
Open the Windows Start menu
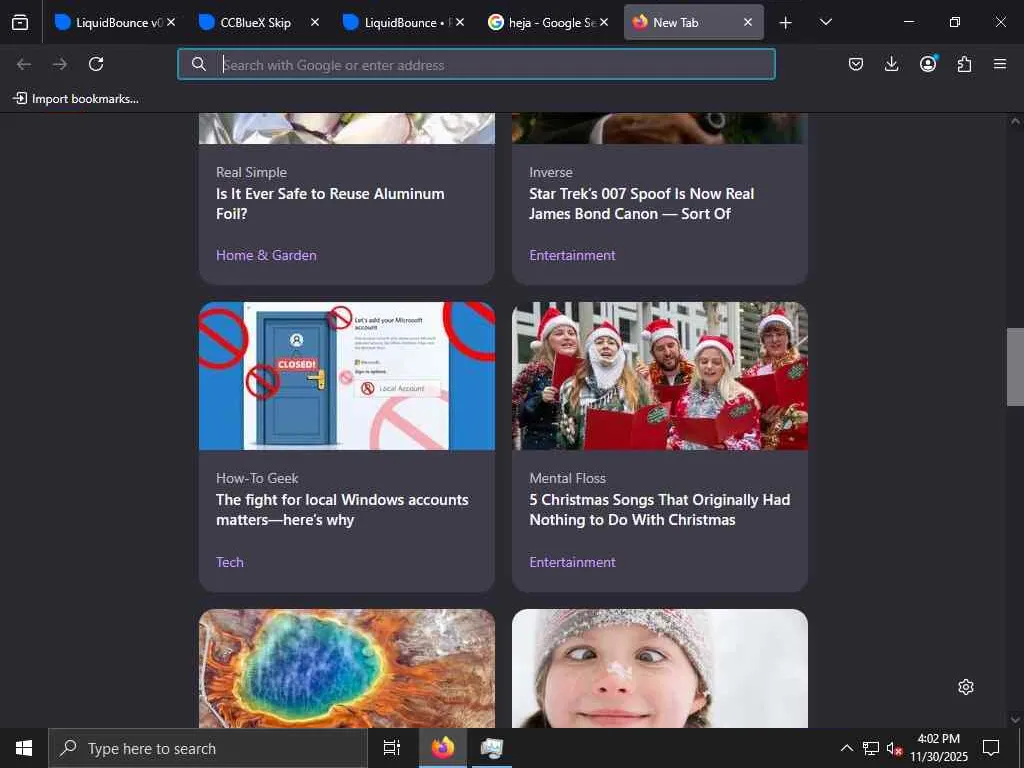tap(24, 748)
